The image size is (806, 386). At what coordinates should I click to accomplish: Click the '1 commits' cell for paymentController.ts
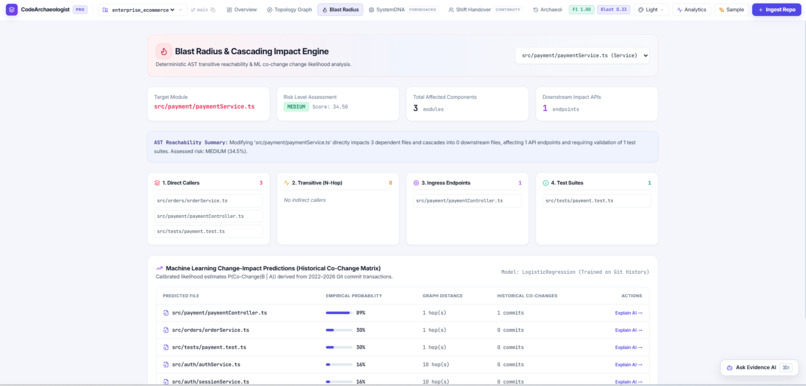pos(510,313)
